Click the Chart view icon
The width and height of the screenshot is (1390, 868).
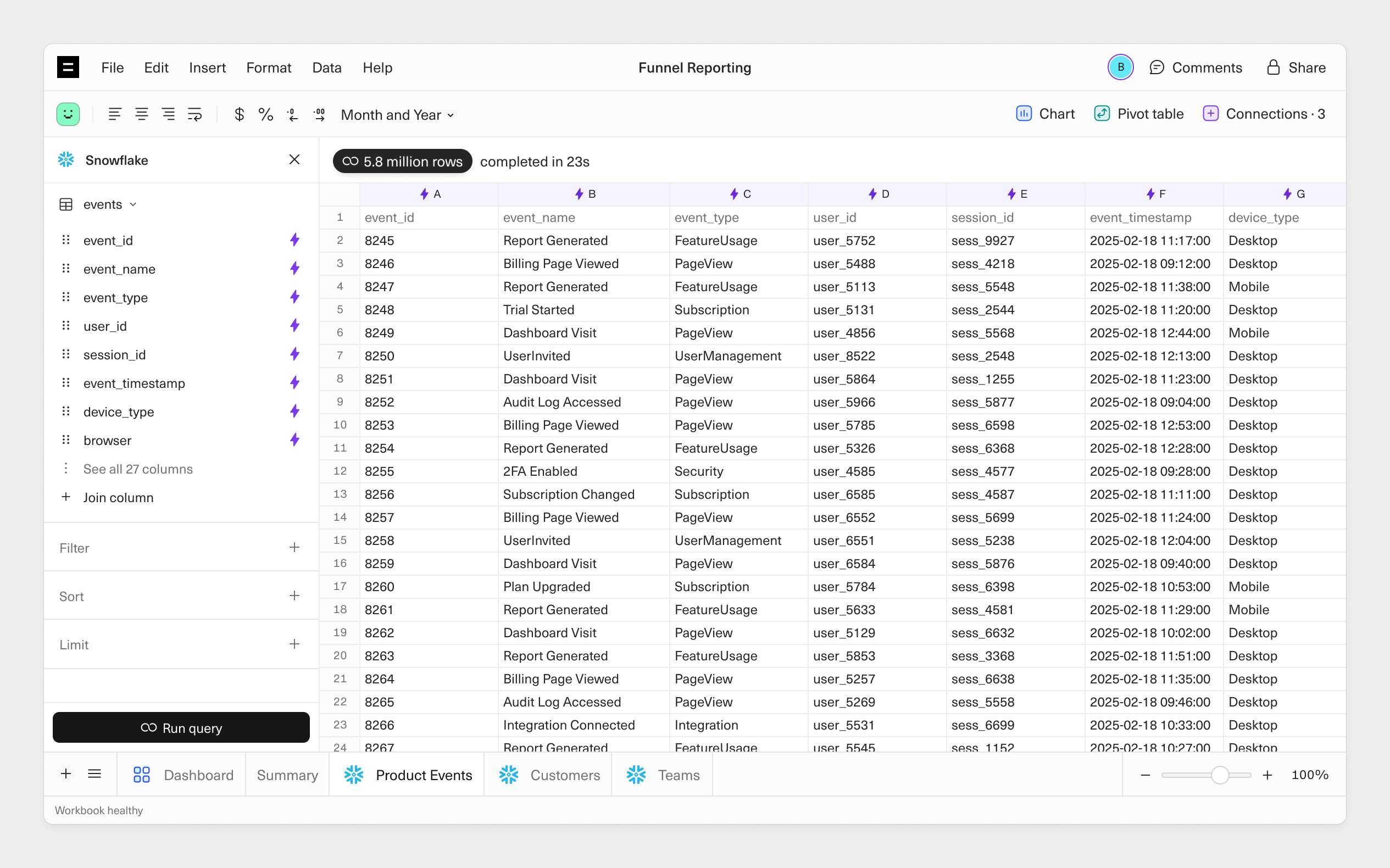point(1024,113)
